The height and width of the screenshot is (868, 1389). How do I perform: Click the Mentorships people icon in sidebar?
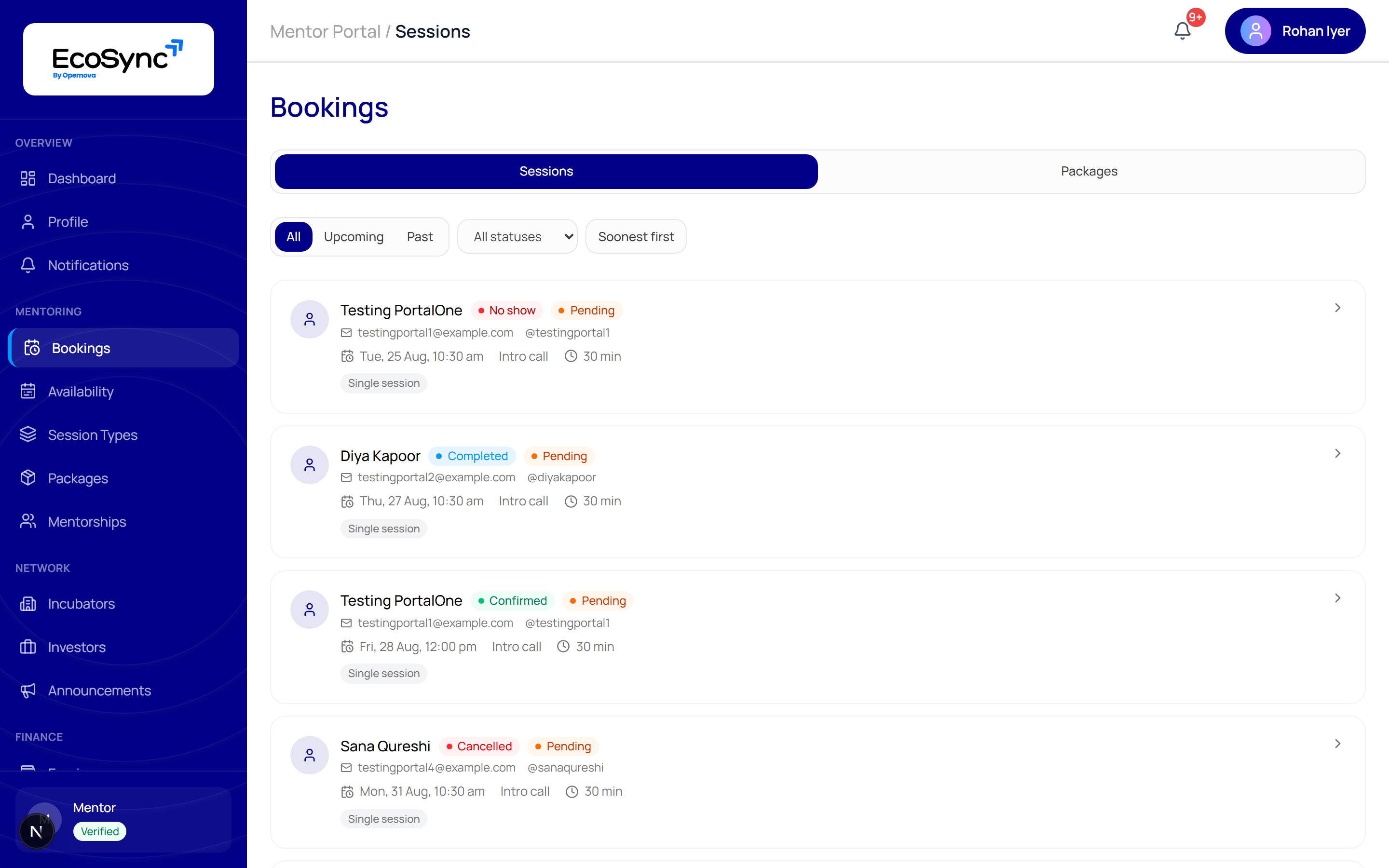coord(28,521)
